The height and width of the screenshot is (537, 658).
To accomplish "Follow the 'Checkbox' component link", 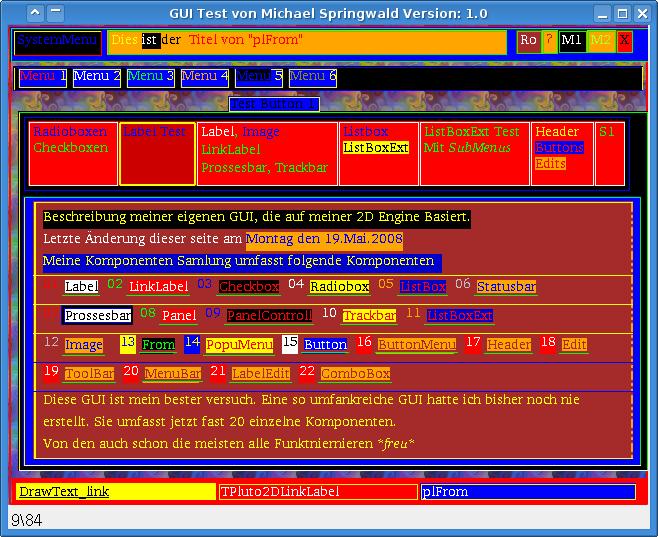I will [249, 287].
